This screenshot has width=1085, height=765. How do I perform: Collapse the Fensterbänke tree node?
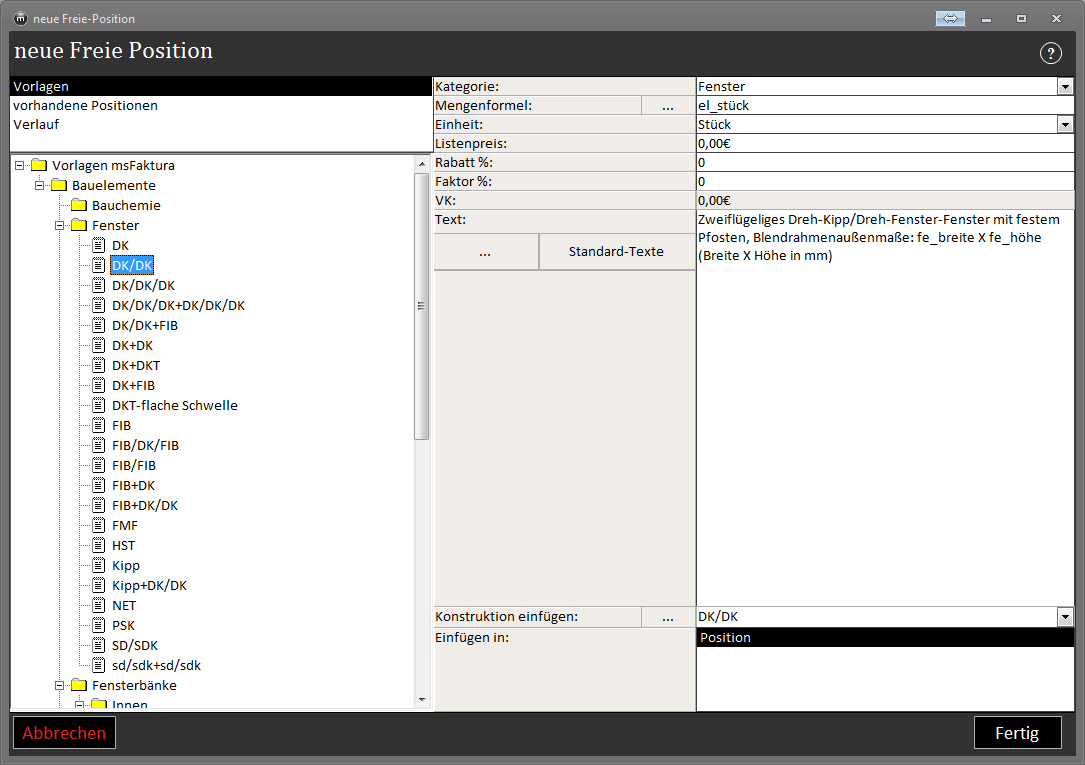[60, 685]
